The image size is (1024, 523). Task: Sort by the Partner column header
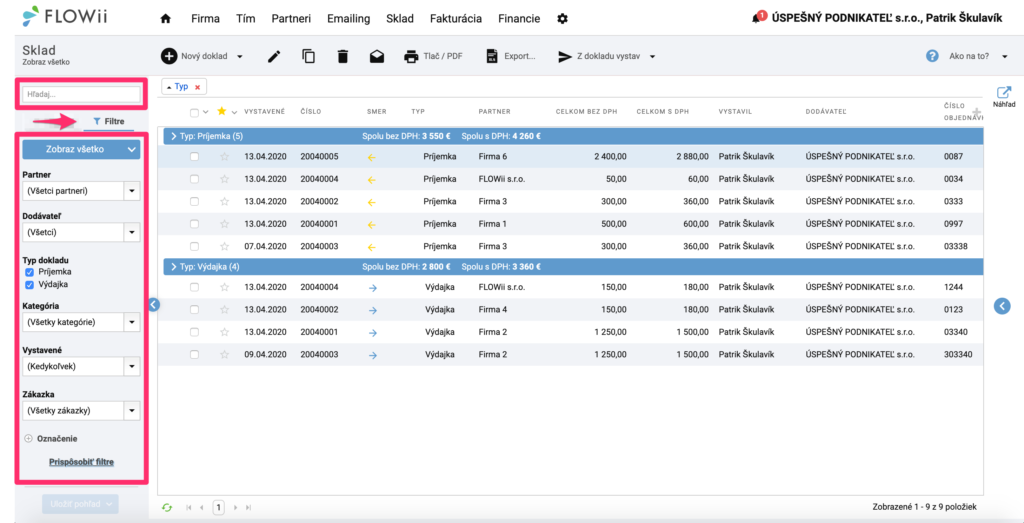coord(494,112)
